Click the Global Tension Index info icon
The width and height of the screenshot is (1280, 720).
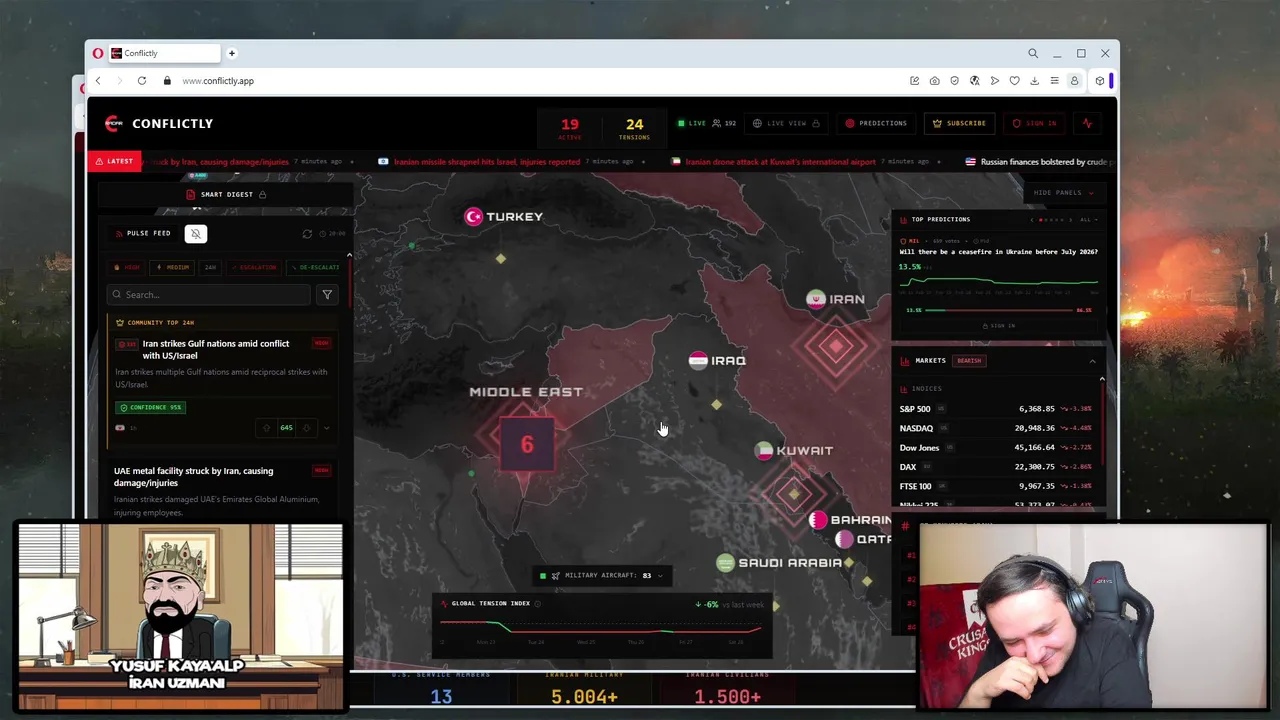537,604
